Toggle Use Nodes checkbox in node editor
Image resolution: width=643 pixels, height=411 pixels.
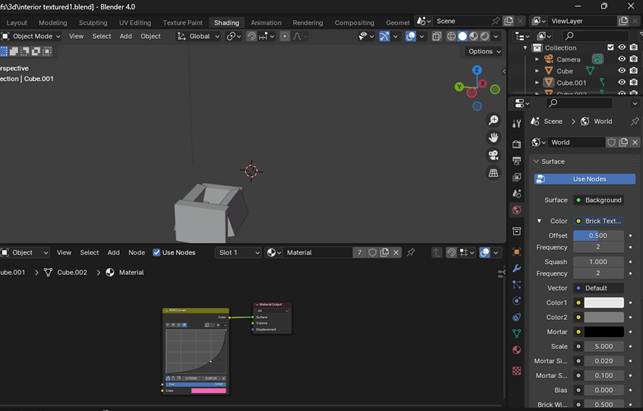[157, 253]
